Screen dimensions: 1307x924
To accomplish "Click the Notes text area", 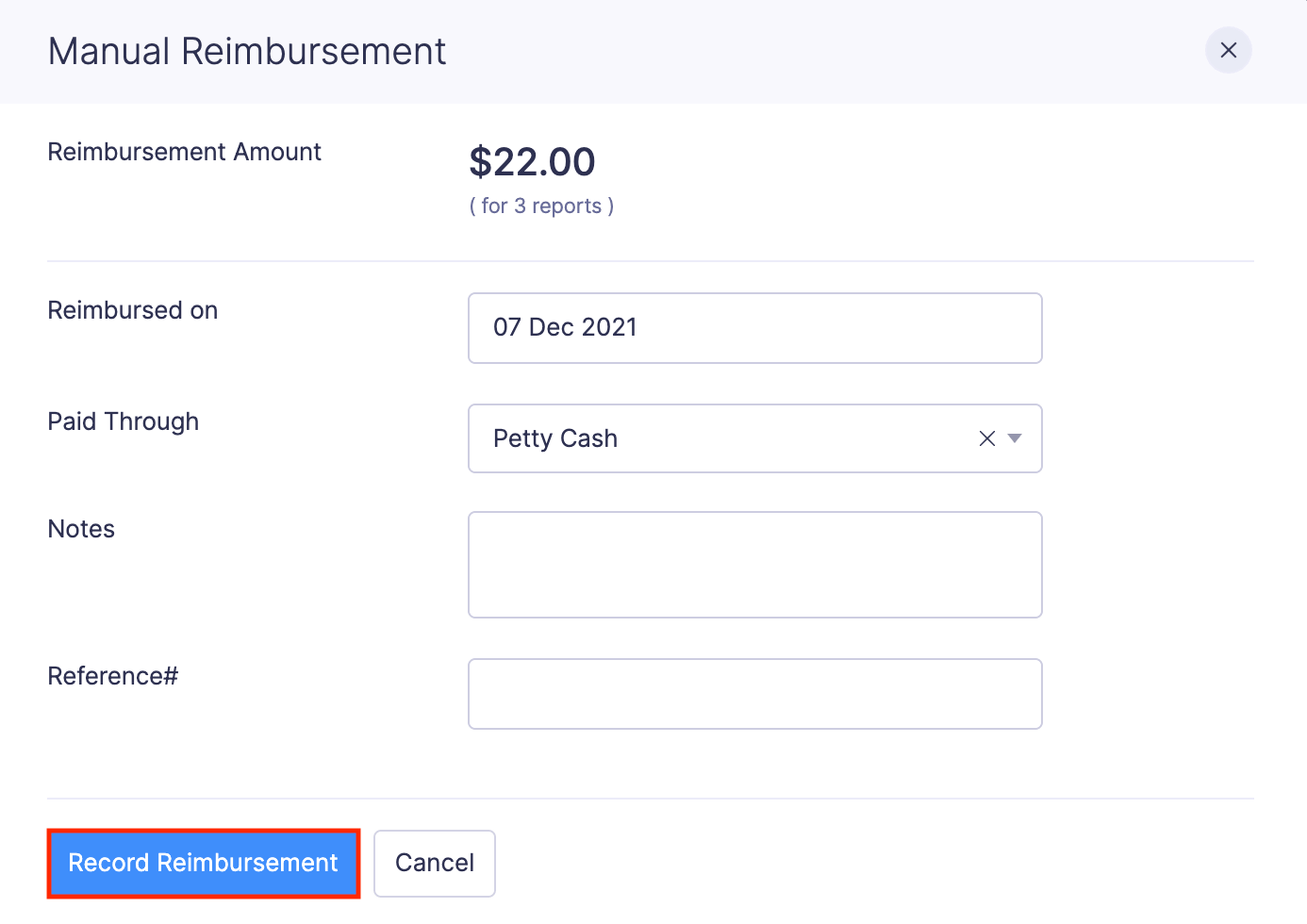I will [754, 564].
